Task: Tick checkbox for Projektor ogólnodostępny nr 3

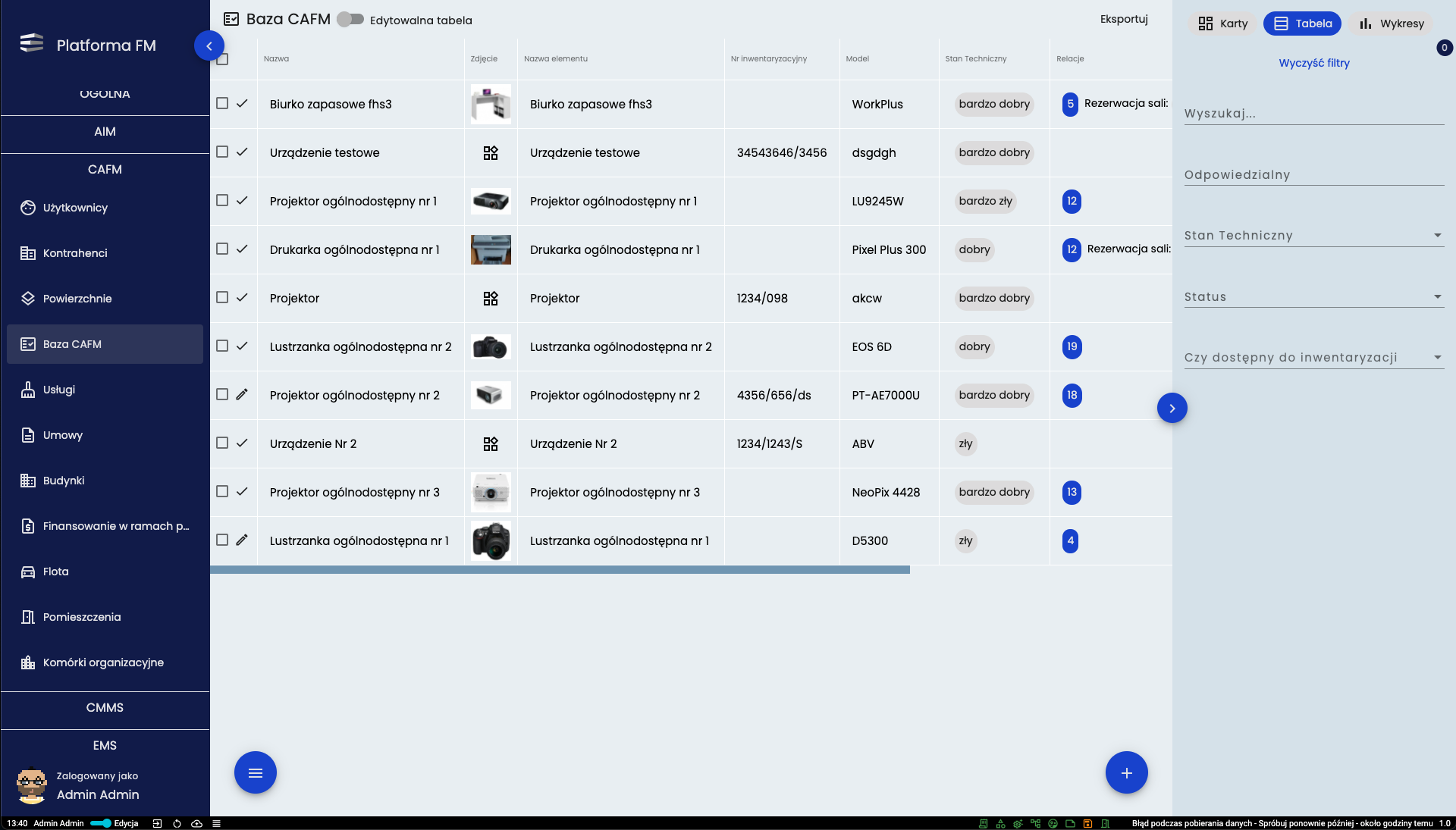Action: [x=222, y=491]
